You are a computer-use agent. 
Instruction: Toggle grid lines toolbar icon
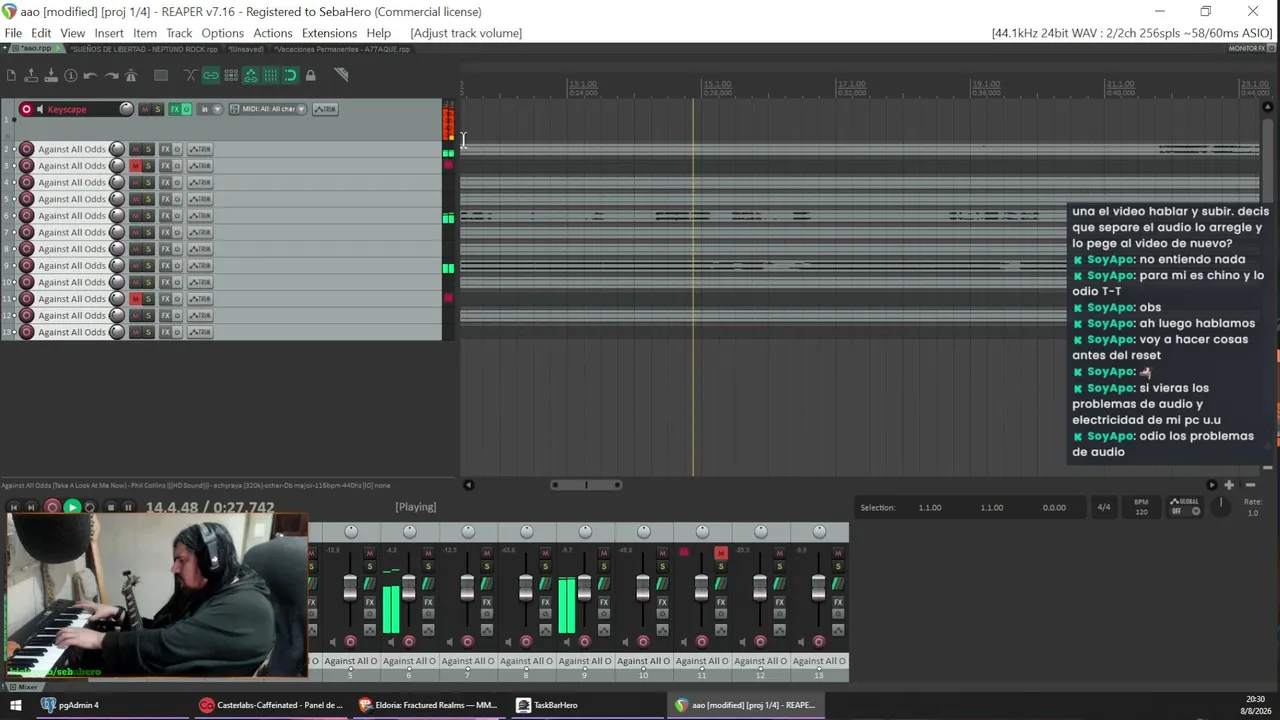point(271,76)
